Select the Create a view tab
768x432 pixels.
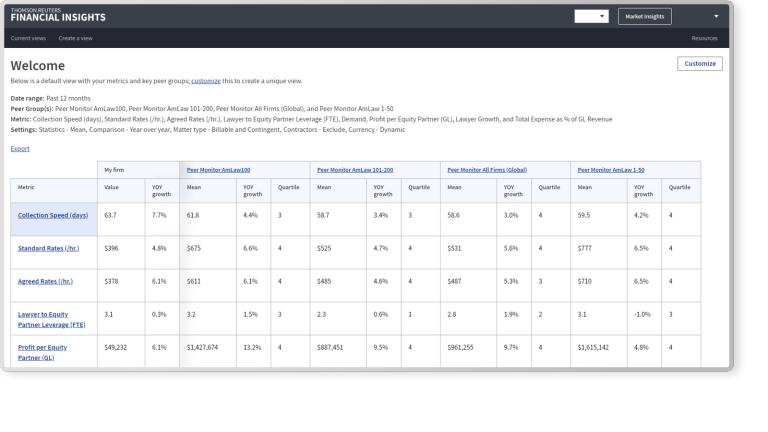click(75, 38)
